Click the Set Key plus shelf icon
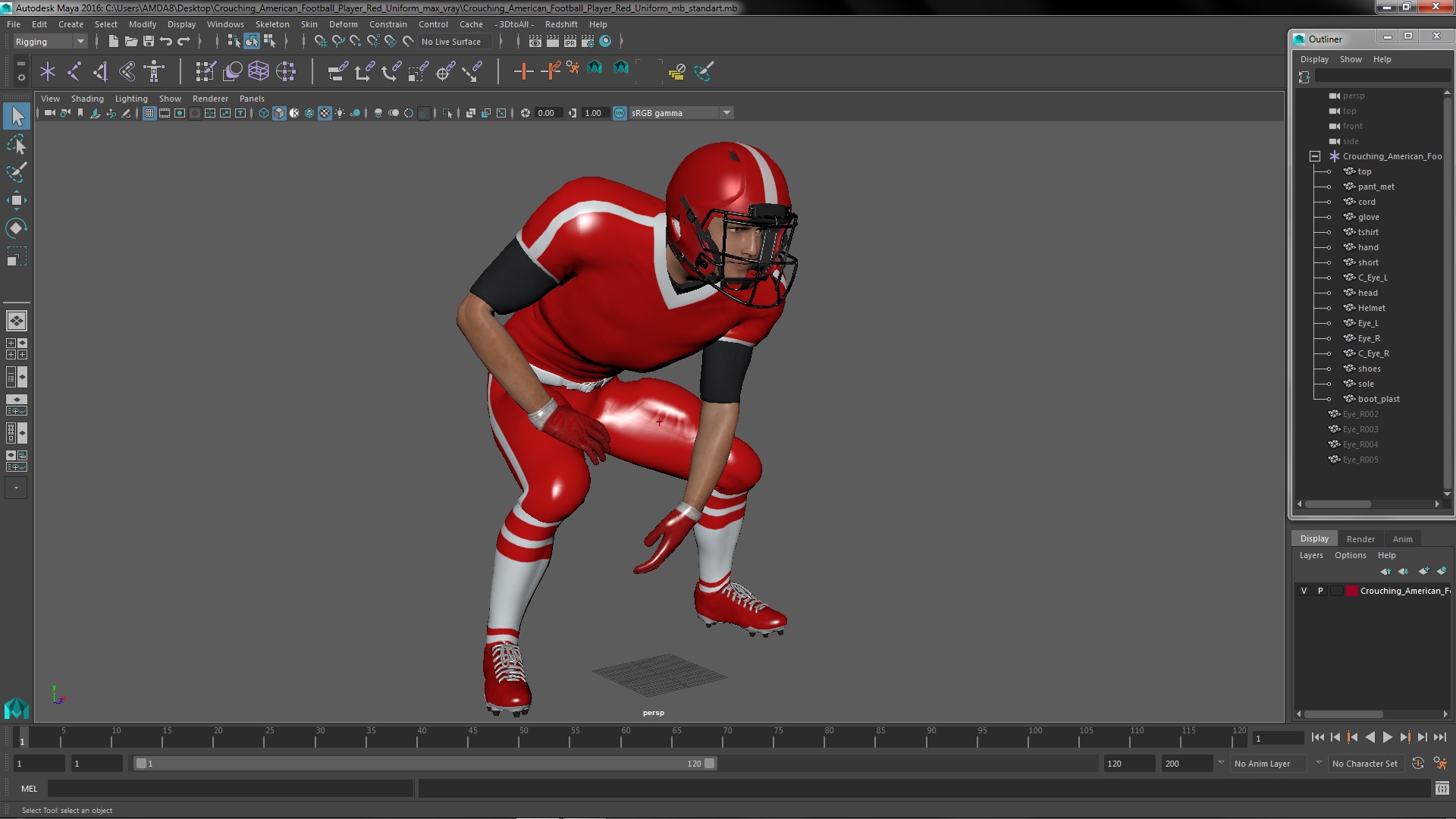Image resolution: width=1456 pixels, height=819 pixels. point(523,71)
